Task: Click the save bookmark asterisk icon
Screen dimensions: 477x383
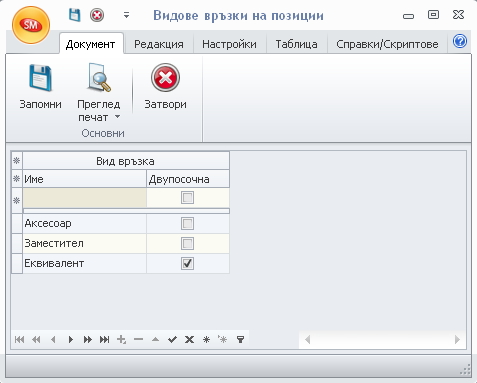Action: pyautogui.click(x=206, y=339)
